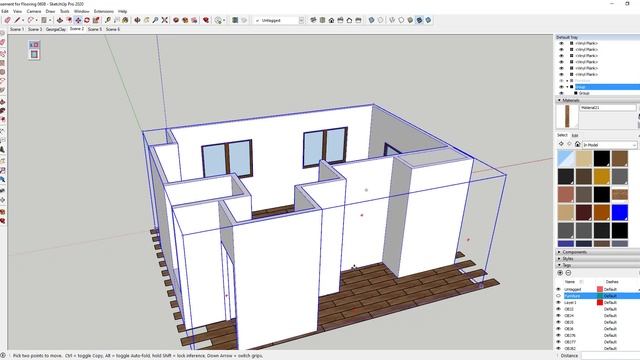Image resolution: width=640 pixels, height=360 pixels.
Task: Open the Extension Manager ruby icon
Action: 206,20
